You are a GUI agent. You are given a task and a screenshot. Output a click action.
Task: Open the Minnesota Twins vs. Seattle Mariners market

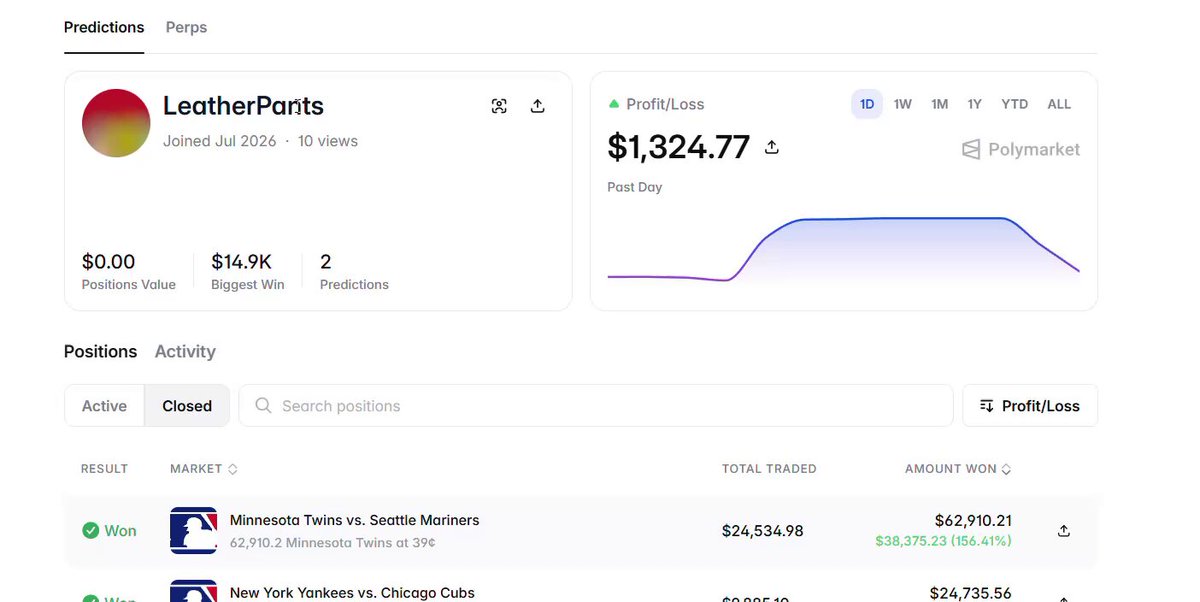click(x=355, y=520)
